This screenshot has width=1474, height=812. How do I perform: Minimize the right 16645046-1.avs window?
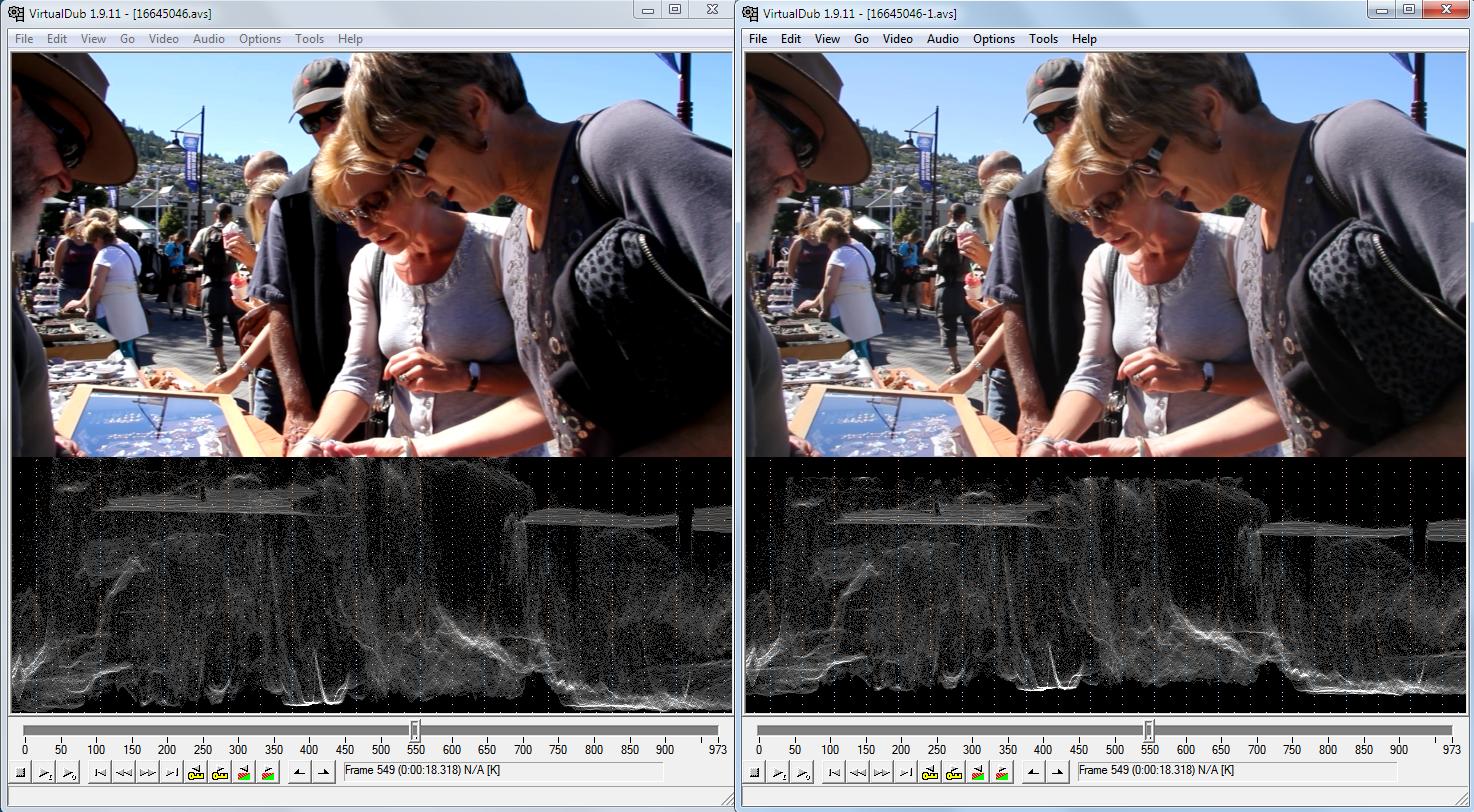coord(1382,10)
